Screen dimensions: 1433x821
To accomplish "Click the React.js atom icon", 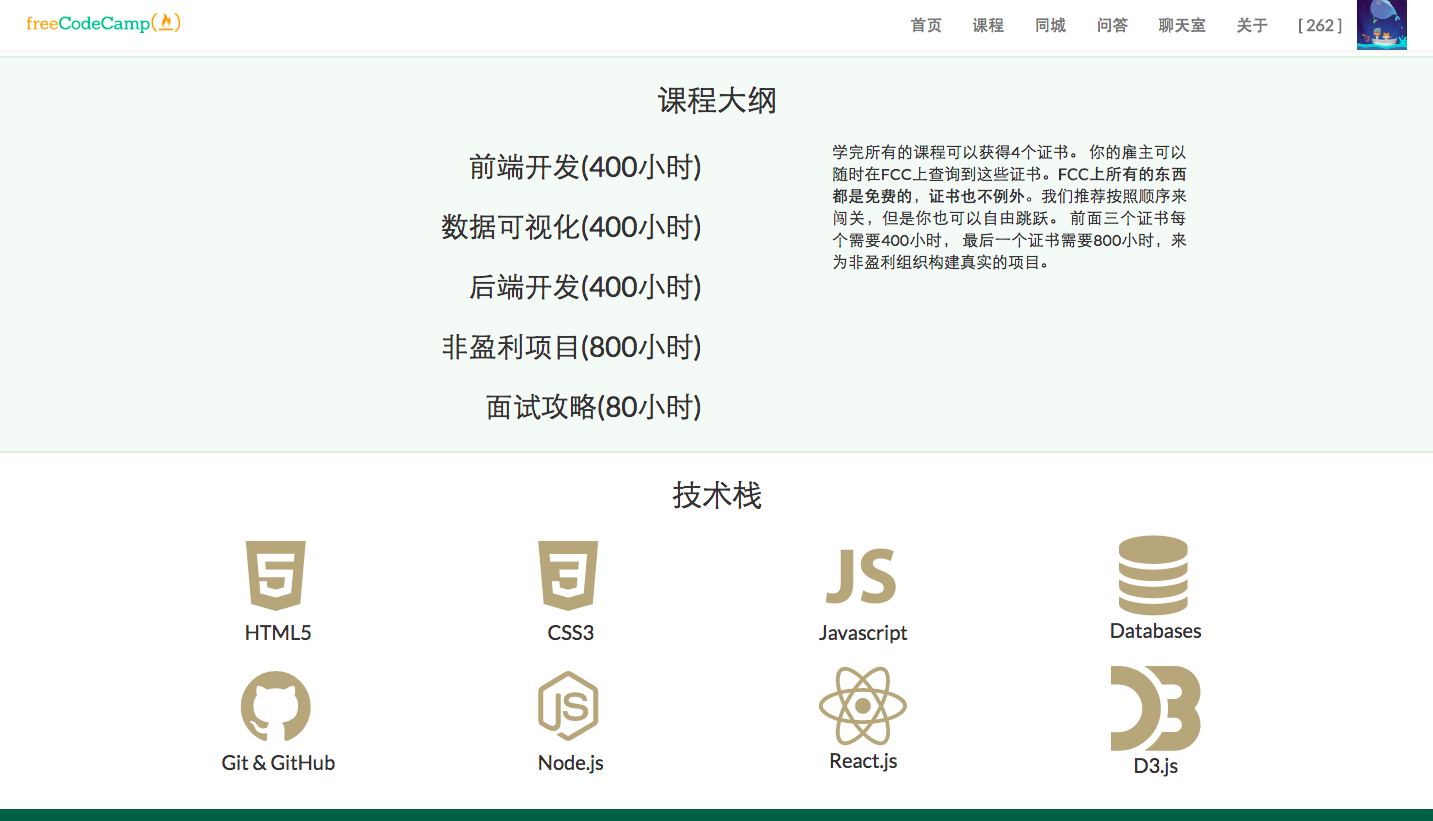I will (862, 706).
